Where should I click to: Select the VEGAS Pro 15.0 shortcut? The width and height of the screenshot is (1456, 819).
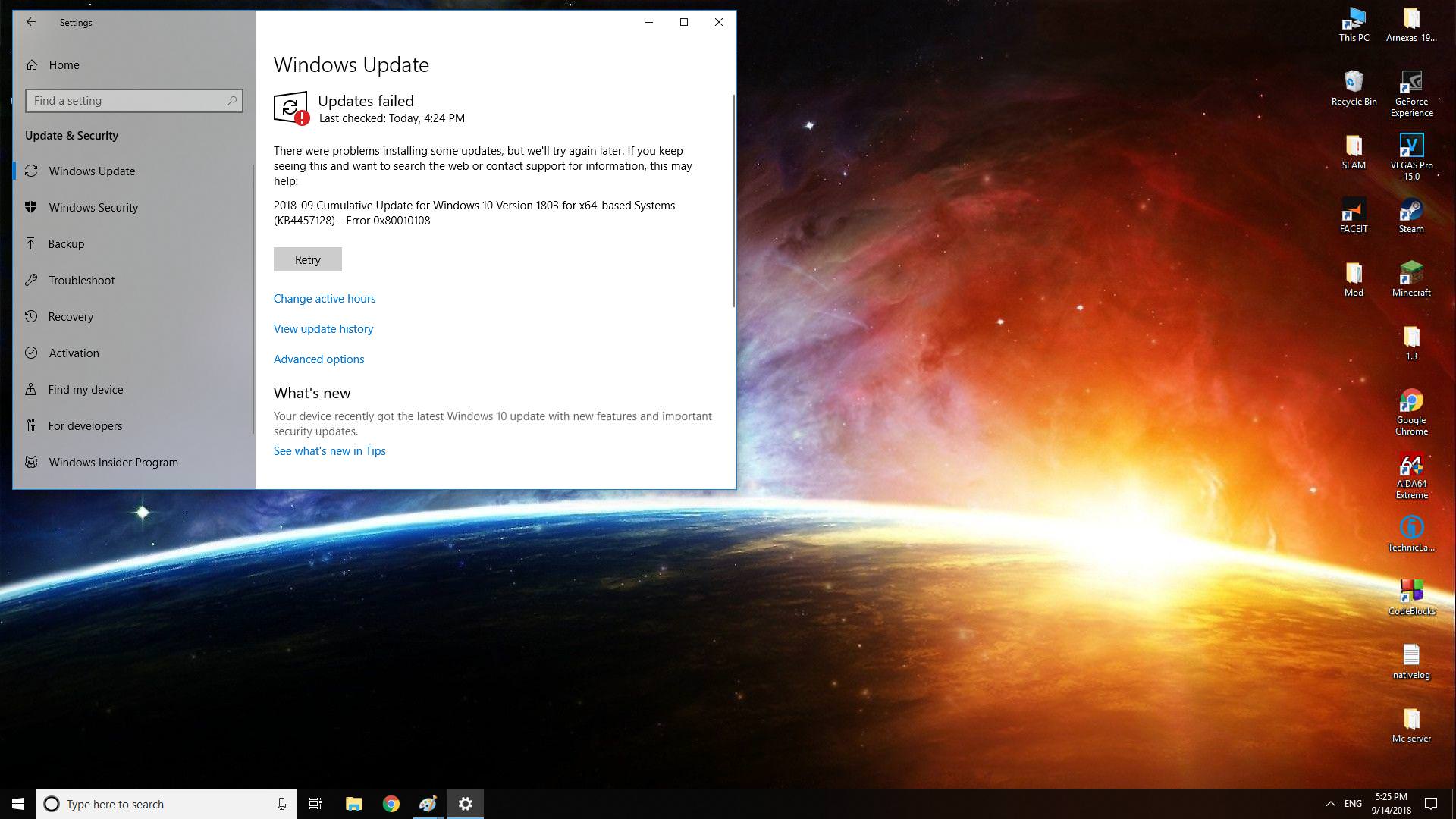tap(1411, 157)
